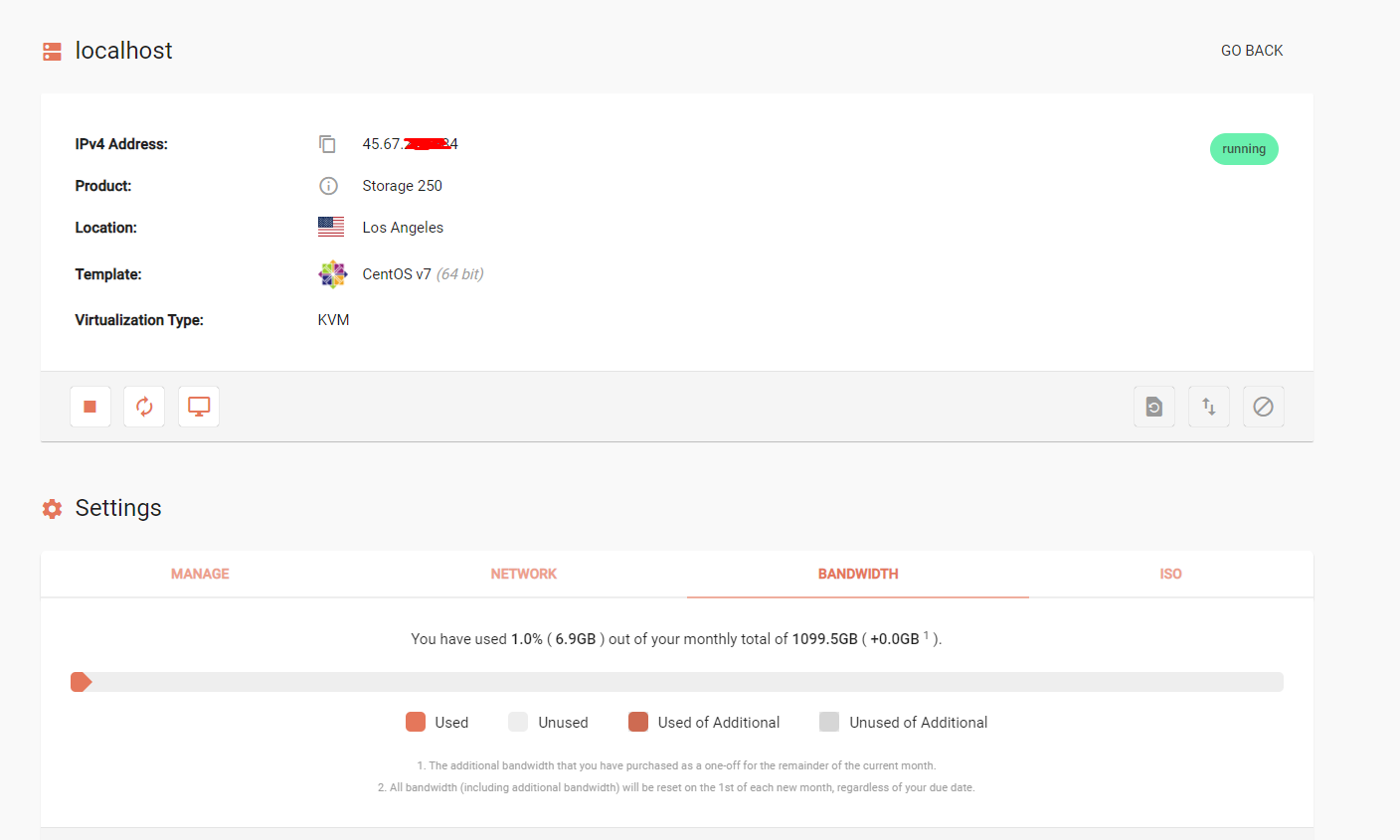Restart the server with the reboot icon
The width and height of the screenshot is (1400, 840).
[x=144, y=407]
